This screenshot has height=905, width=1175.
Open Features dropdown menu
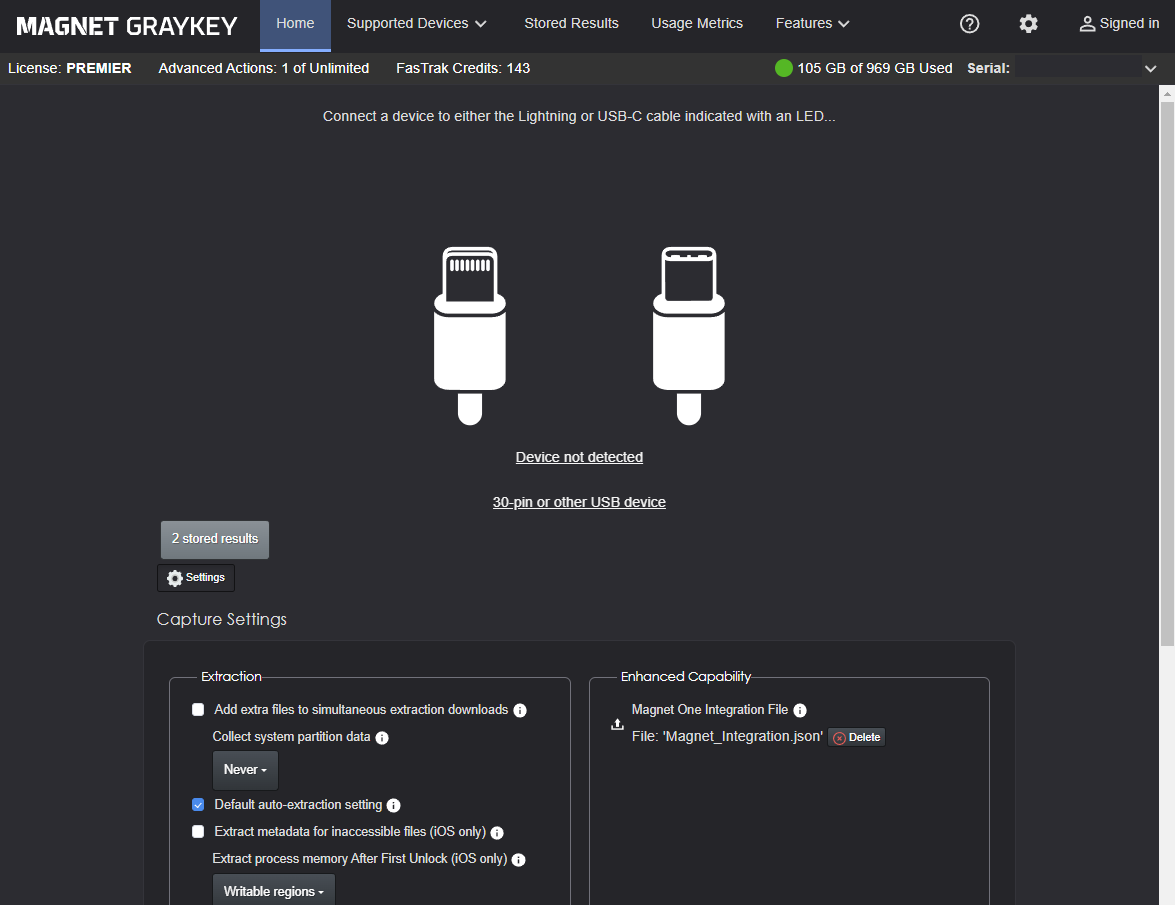tap(812, 24)
